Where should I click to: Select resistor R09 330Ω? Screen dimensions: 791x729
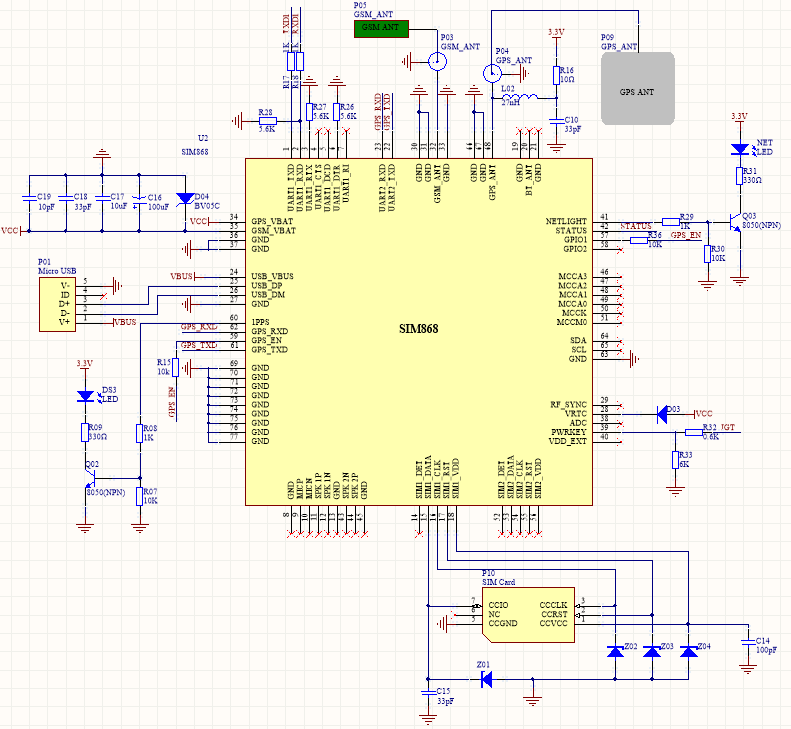point(85,432)
